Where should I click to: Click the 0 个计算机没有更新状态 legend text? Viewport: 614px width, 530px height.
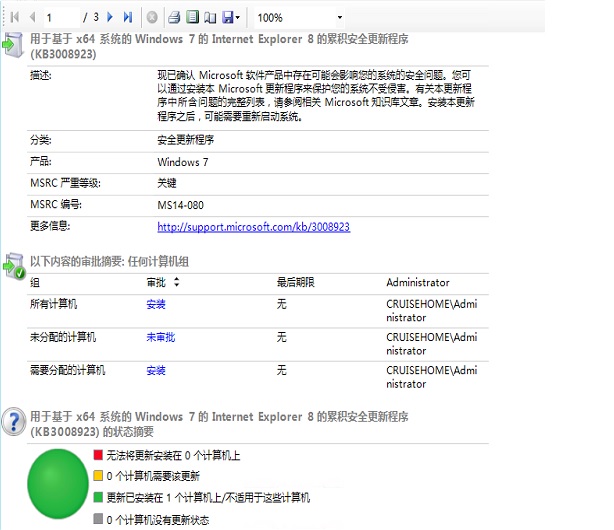click(158, 520)
